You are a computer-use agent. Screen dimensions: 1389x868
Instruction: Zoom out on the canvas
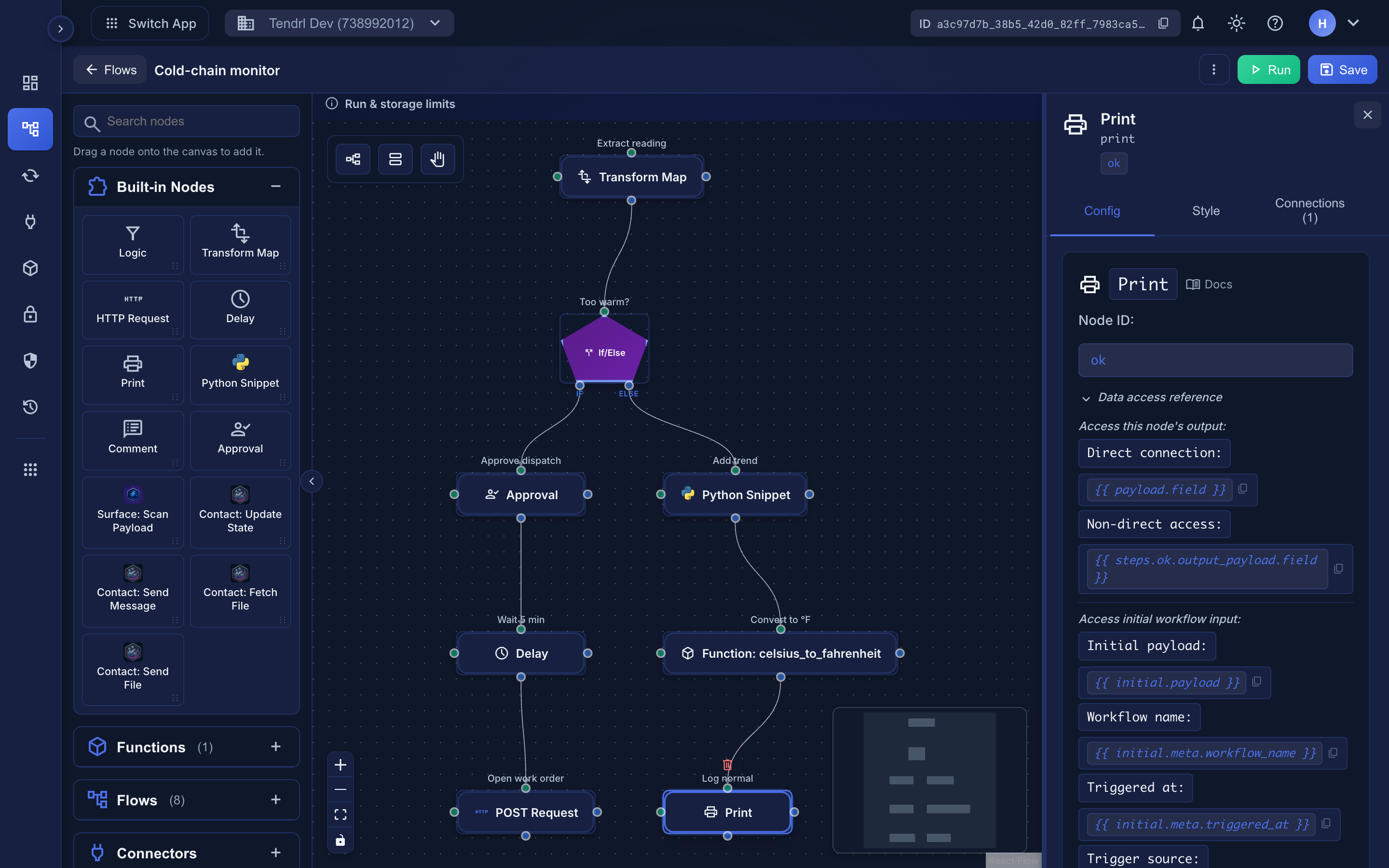(340, 789)
